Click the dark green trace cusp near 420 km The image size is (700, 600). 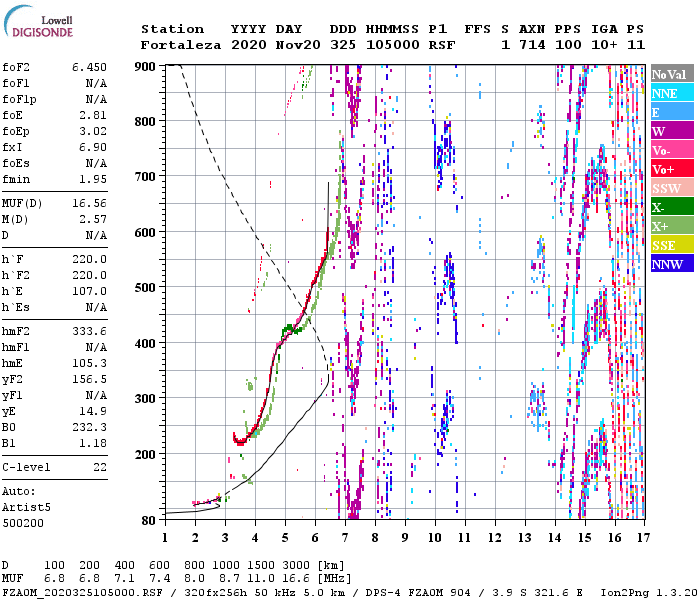click(x=289, y=329)
